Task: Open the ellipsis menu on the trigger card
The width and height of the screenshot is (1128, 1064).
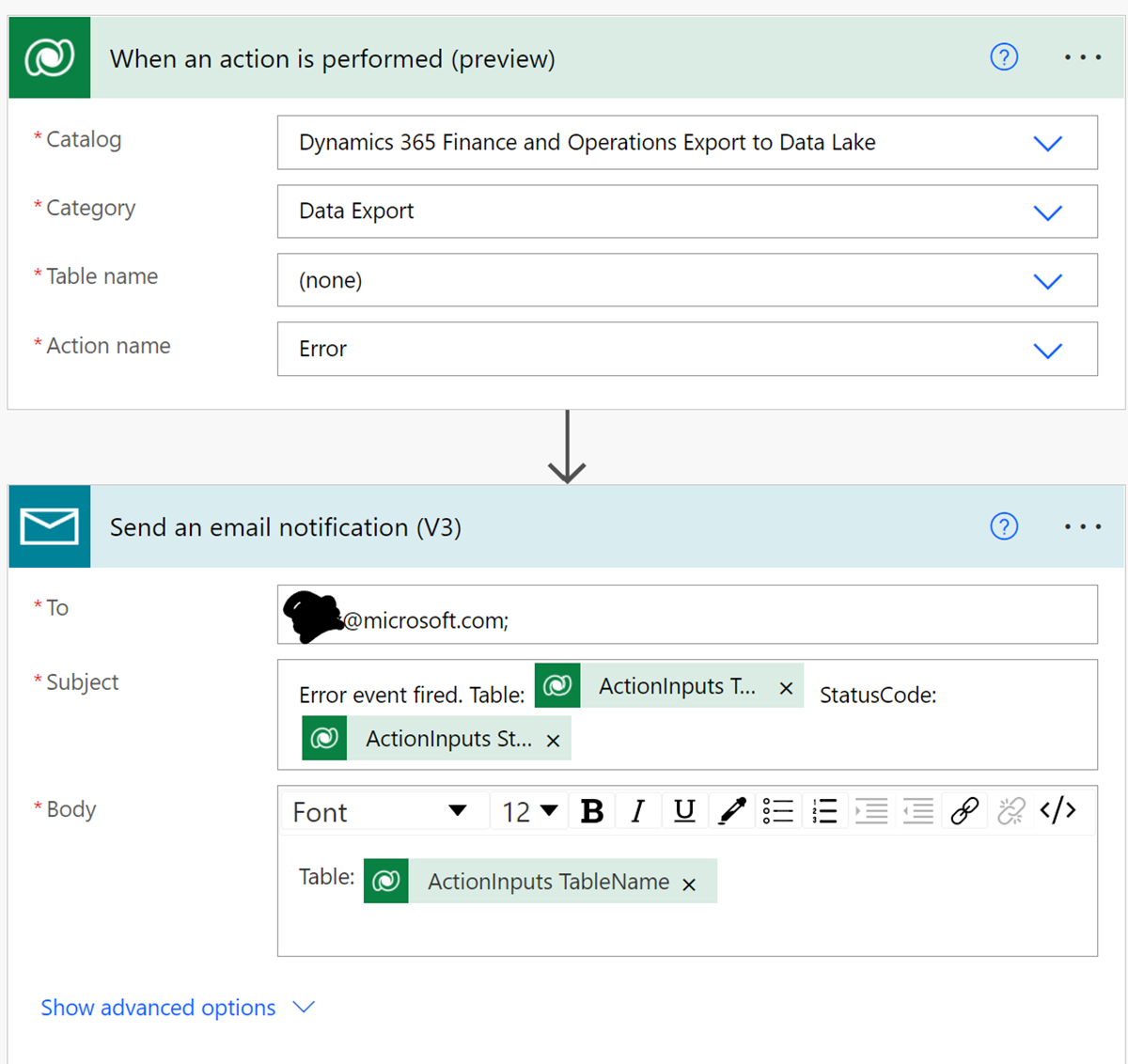Action: click(1082, 57)
